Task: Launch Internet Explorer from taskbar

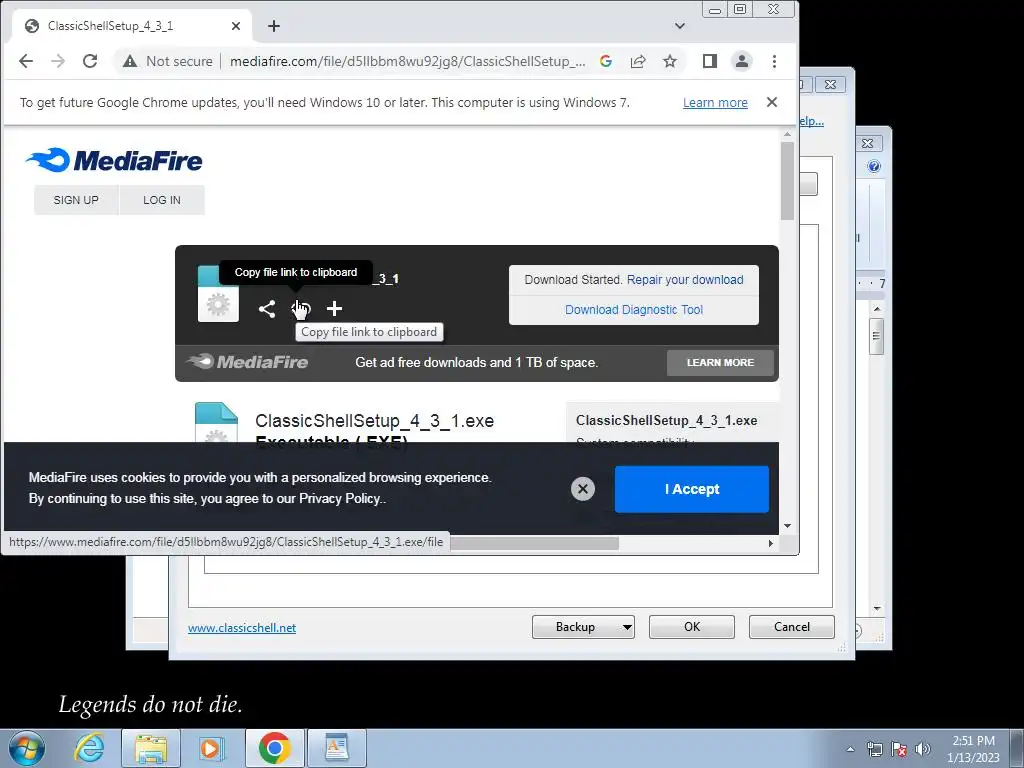Action: tap(89, 748)
